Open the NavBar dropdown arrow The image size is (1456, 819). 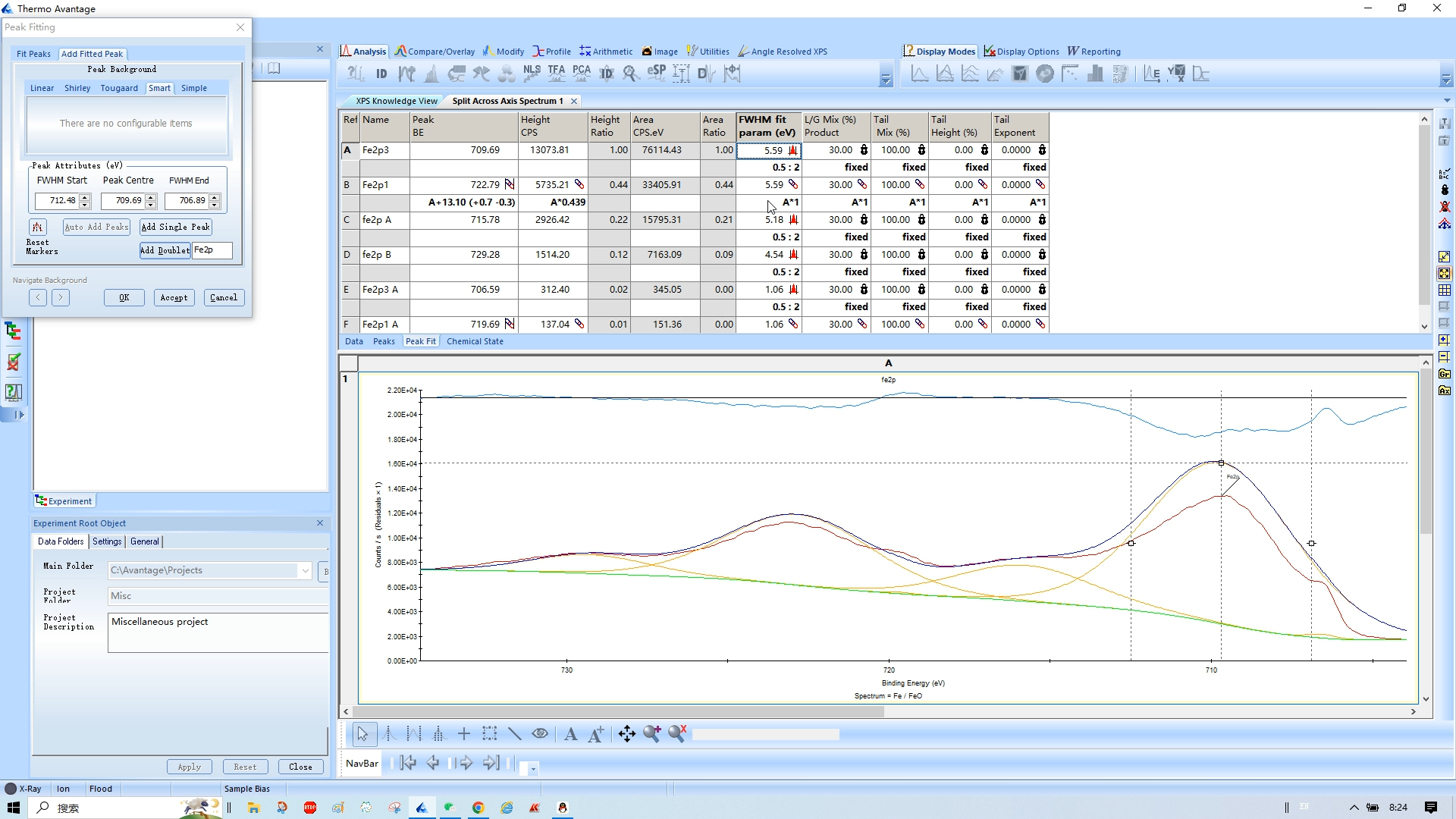pos(533,768)
